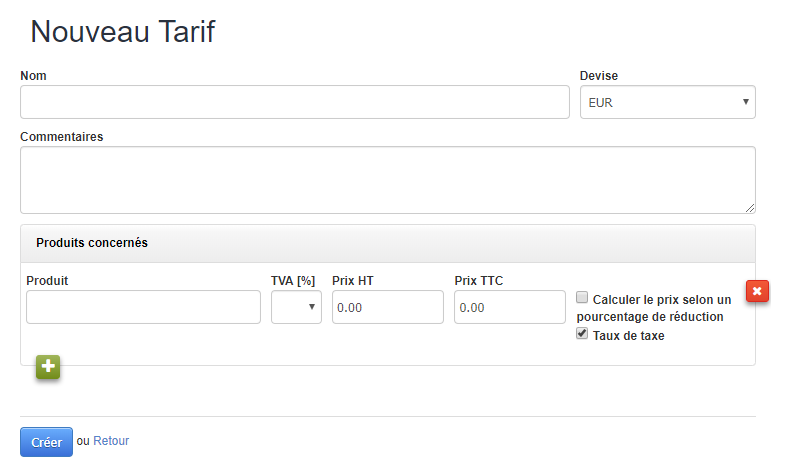Click the Commentaires textarea resize handle
Image resolution: width=788 pixels, height=474 pixels.
pyautogui.click(x=749, y=207)
